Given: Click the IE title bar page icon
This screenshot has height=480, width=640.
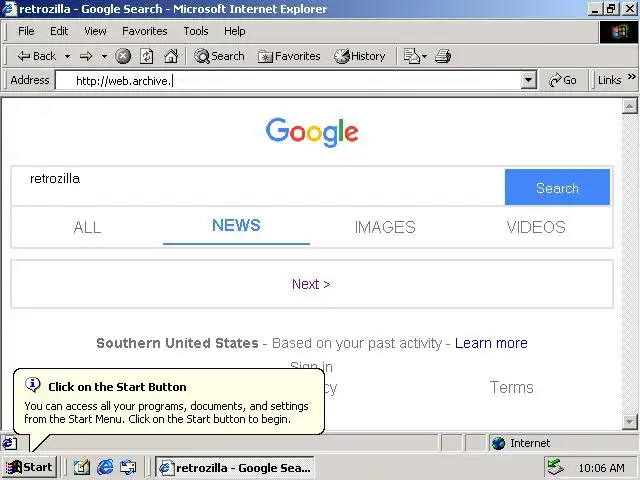Looking at the screenshot, I should pyautogui.click(x=9, y=8).
